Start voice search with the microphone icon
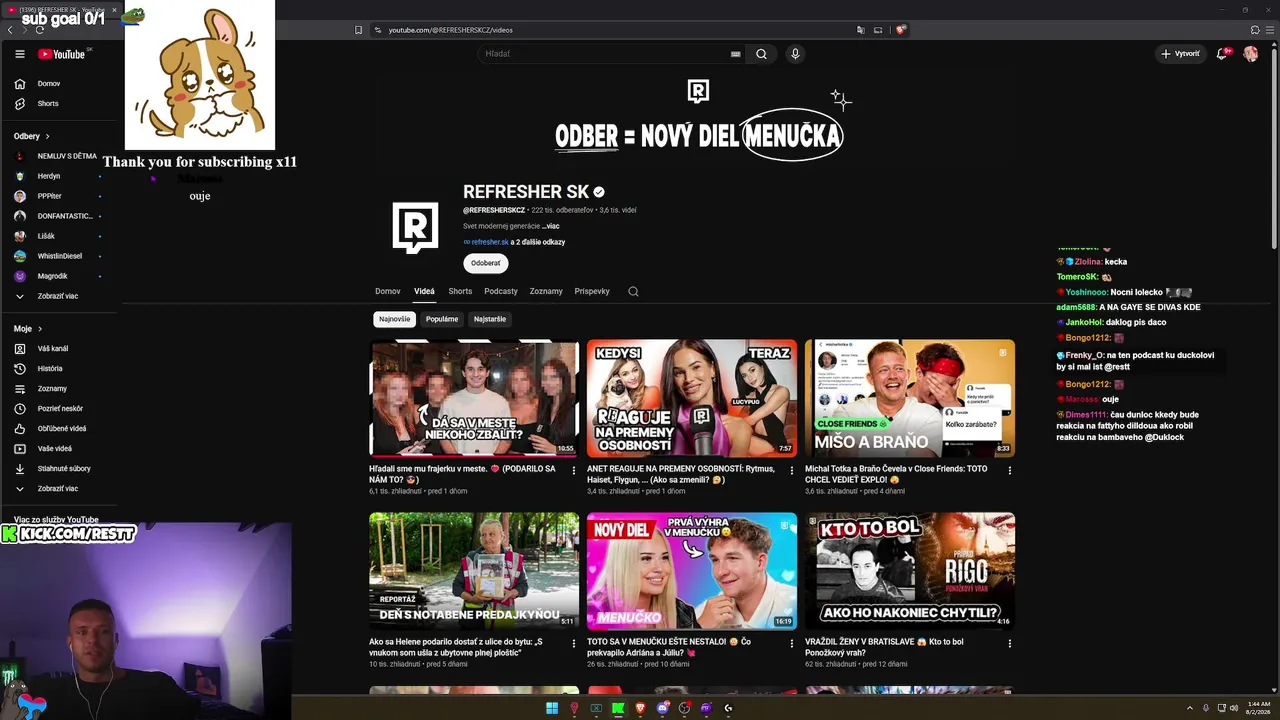Image resolution: width=1280 pixels, height=720 pixels. pyautogui.click(x=795, y=54)
